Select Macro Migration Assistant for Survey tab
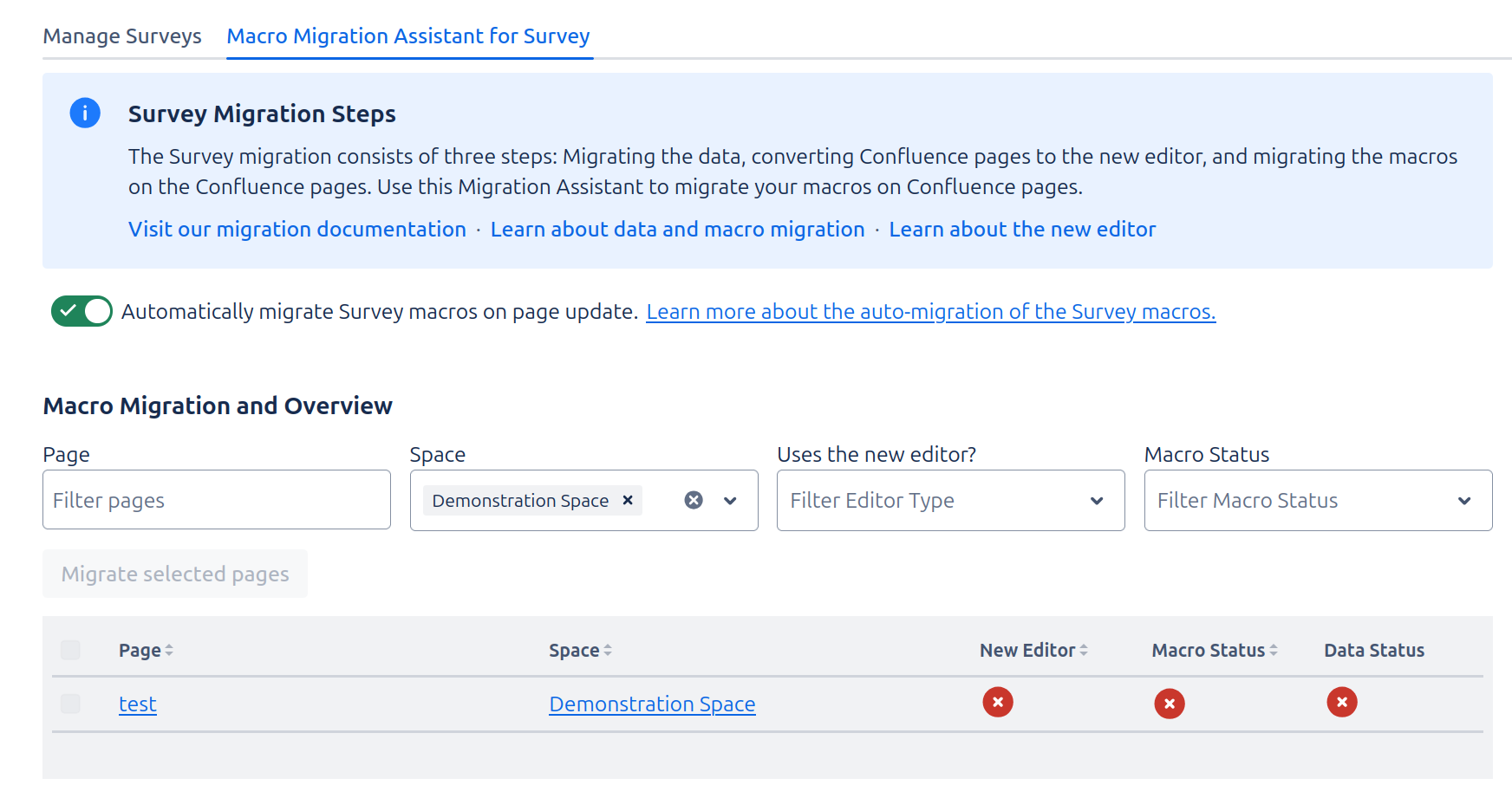The height and width of the screenshot is (798, 1512). click(408, 36)
